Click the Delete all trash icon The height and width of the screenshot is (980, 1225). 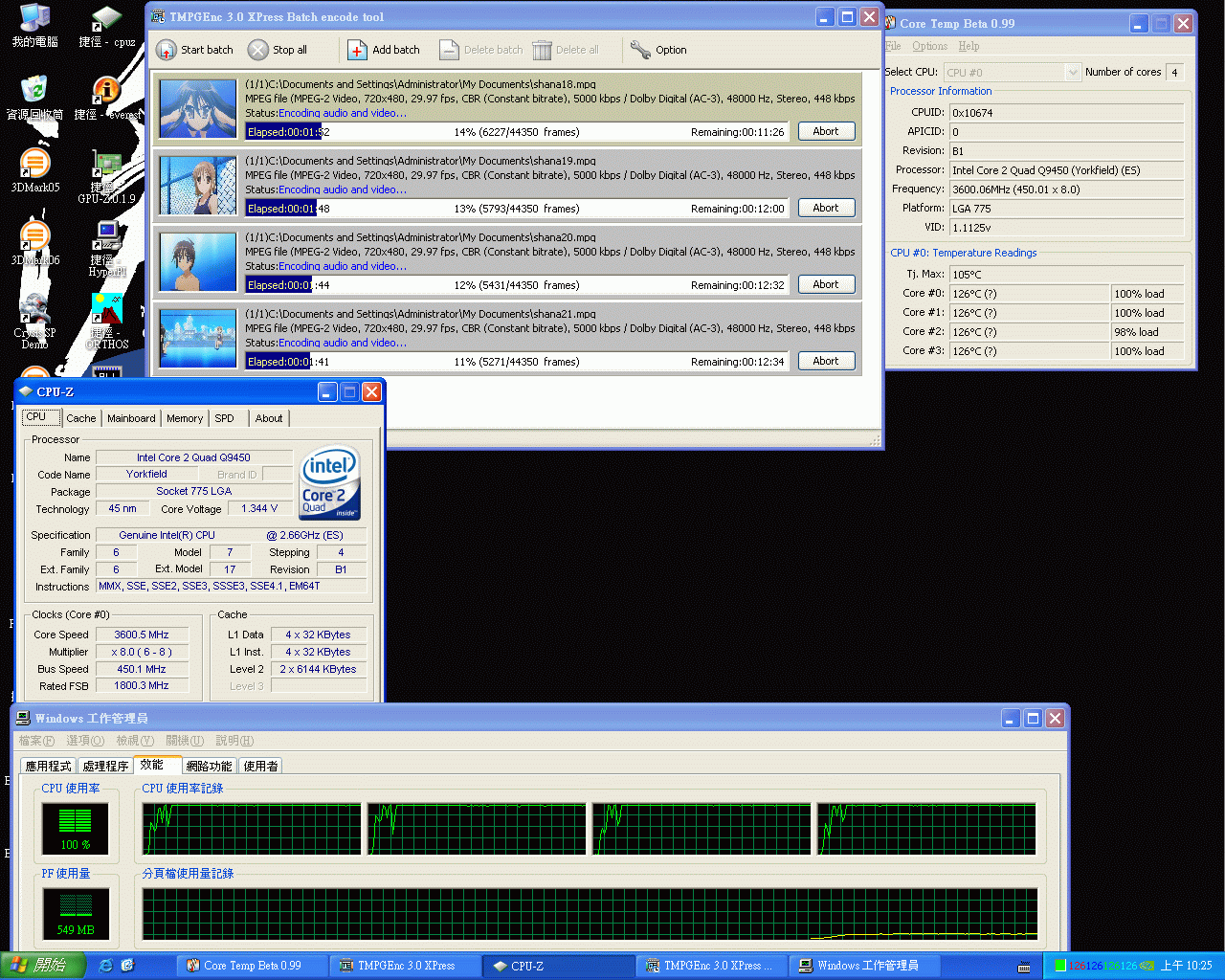[543, 50]
